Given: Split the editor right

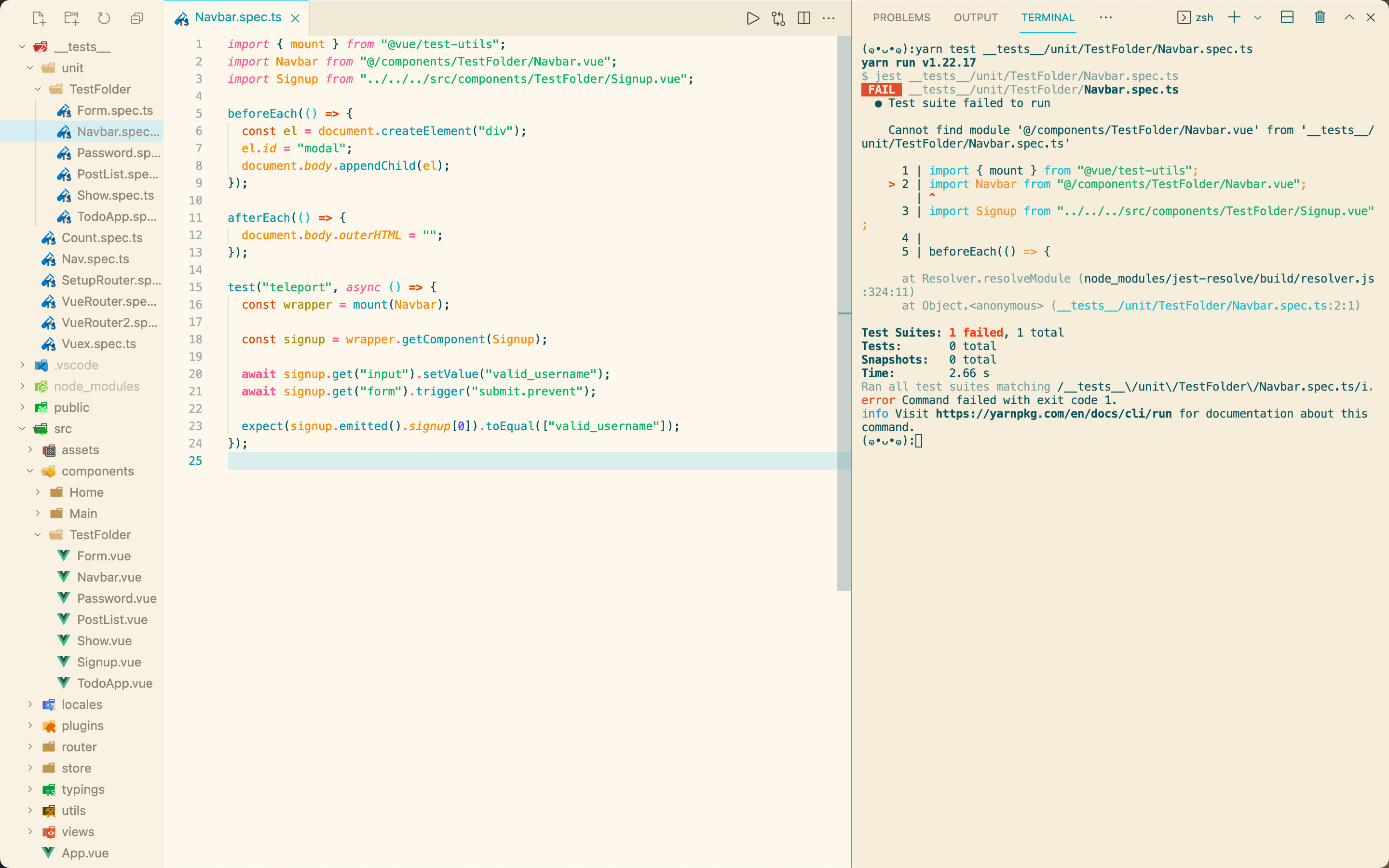Looking at the screenshot, I should pyautogui.click(x=804, y=18).
